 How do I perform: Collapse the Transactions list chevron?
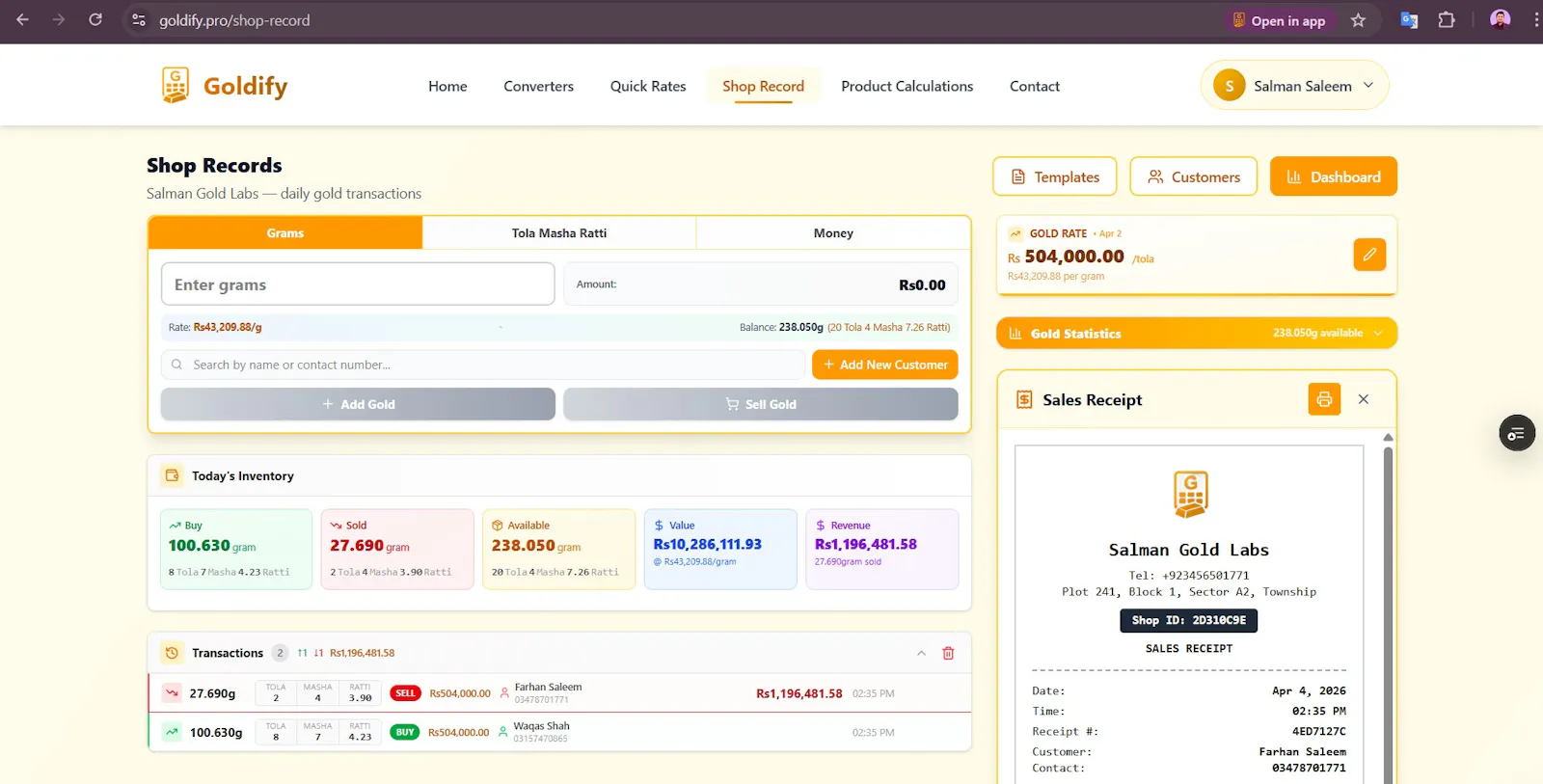[x=921, y=653]
